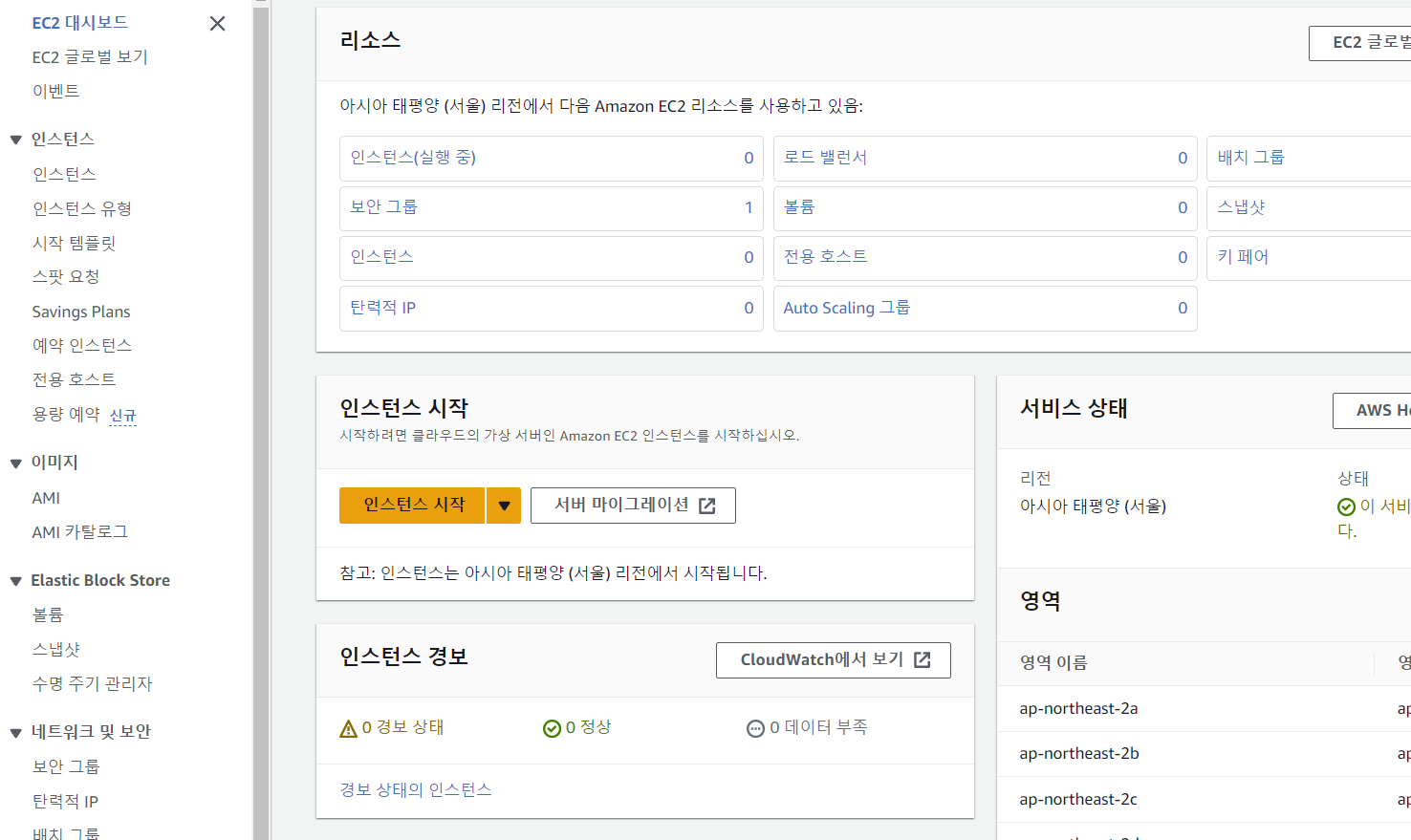Click the 스냅샷 resource card
The image size is (1411, 840).
tap(1309, 208)
